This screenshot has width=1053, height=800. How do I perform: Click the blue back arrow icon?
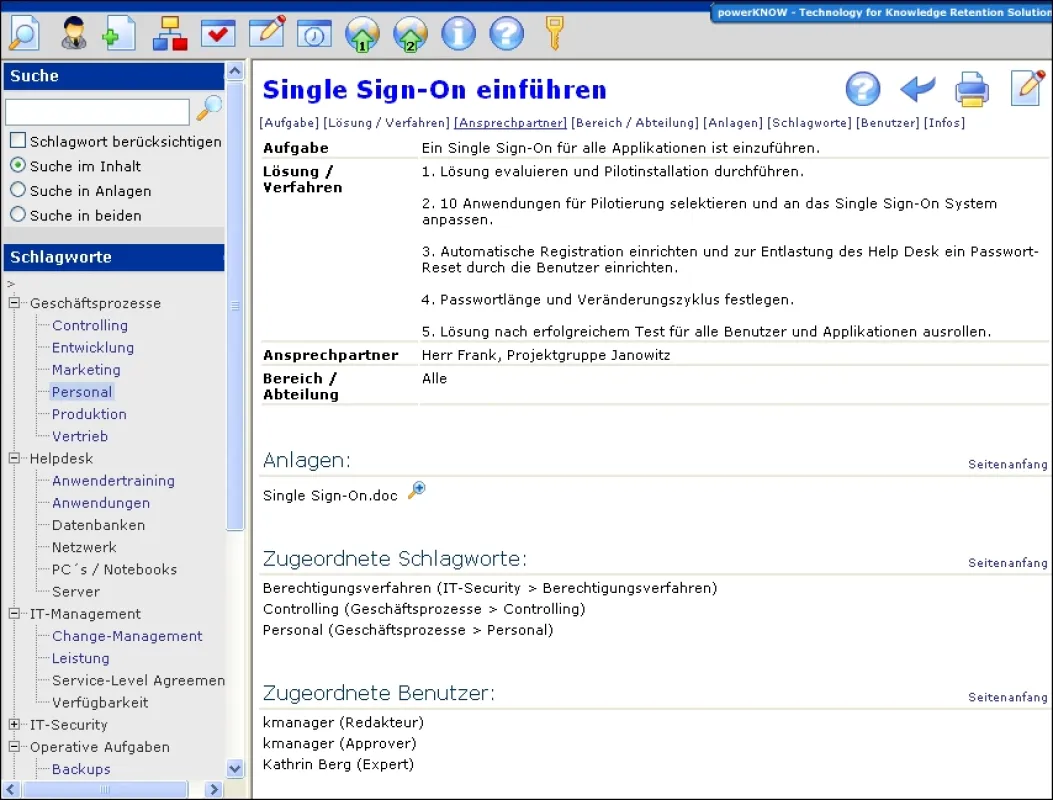pyautogui.click(x=917, y=88)
